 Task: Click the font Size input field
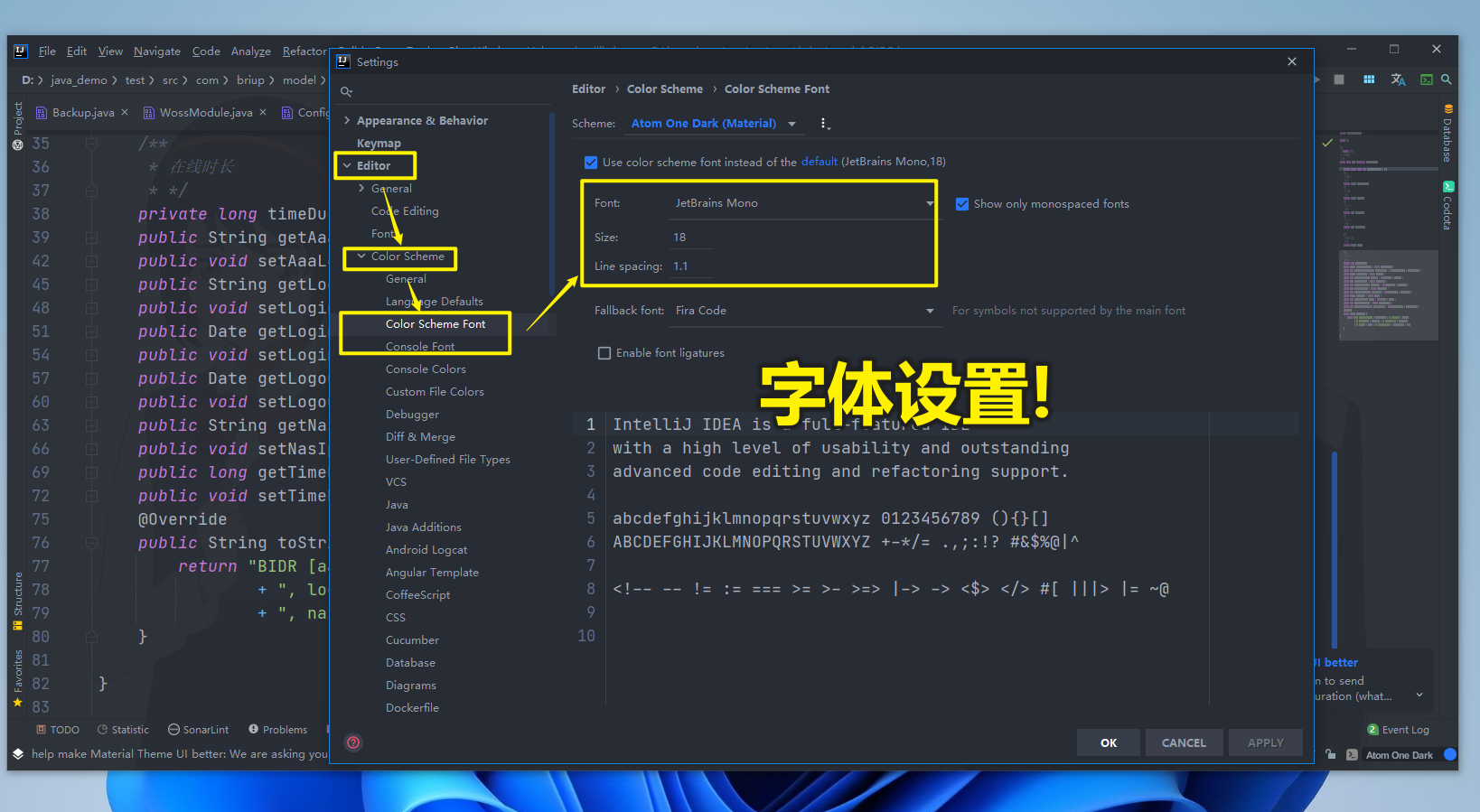click(691, 238)
